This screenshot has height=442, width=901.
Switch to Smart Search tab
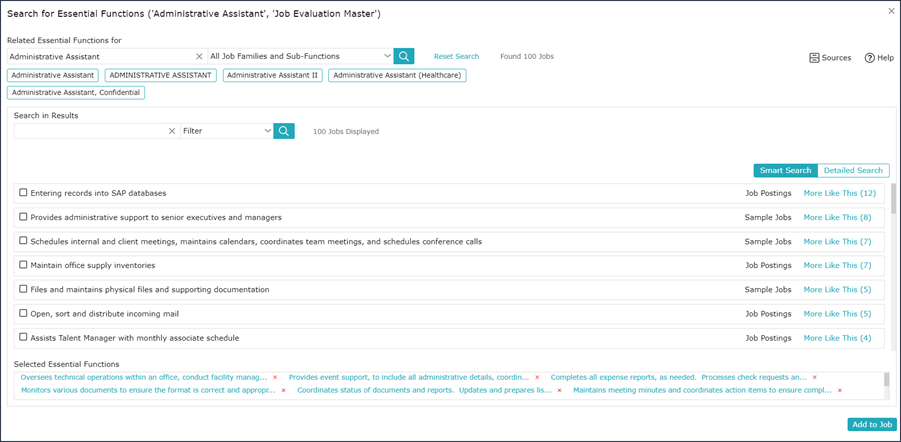click(786, 170)
